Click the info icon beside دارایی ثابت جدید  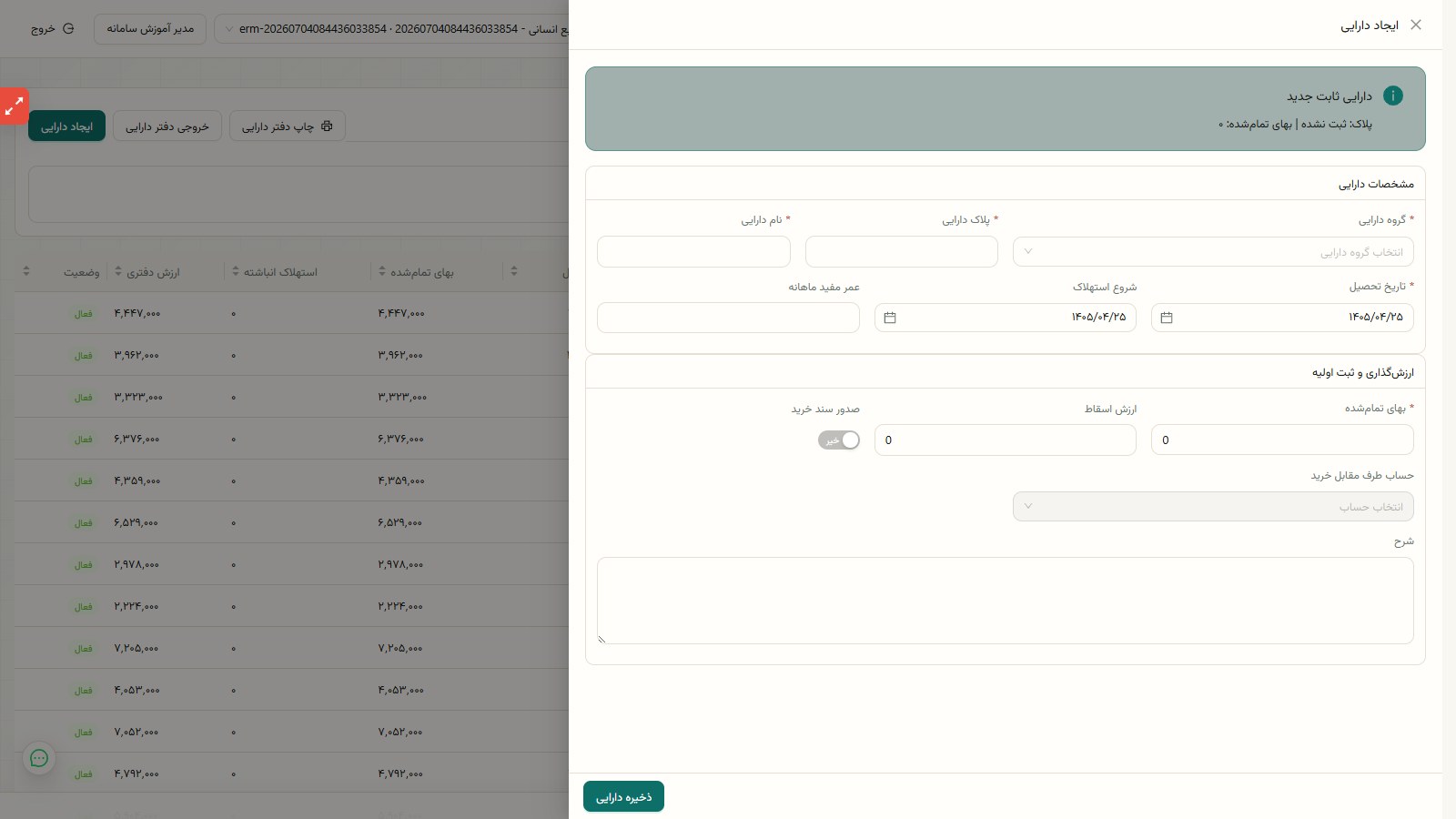1392,96
